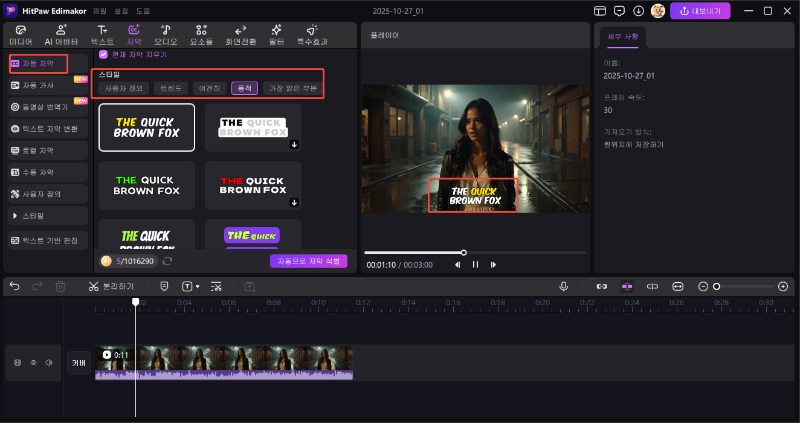Click the microphone voice record icon

coord(564,286)
